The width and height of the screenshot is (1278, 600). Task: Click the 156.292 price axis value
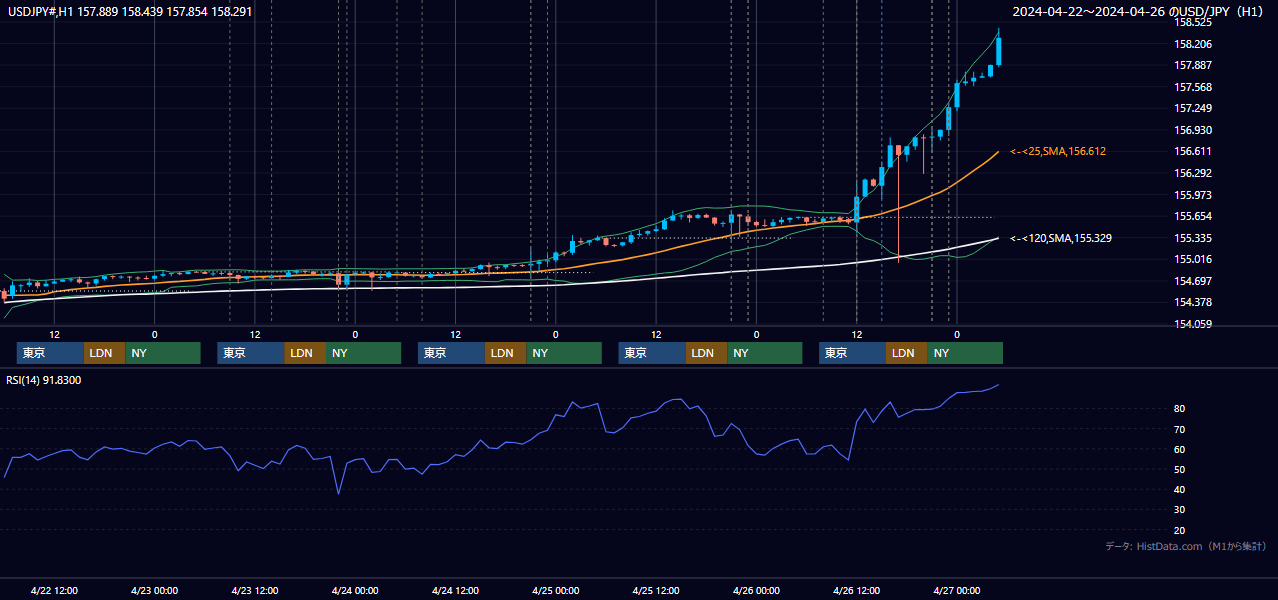1193,173
